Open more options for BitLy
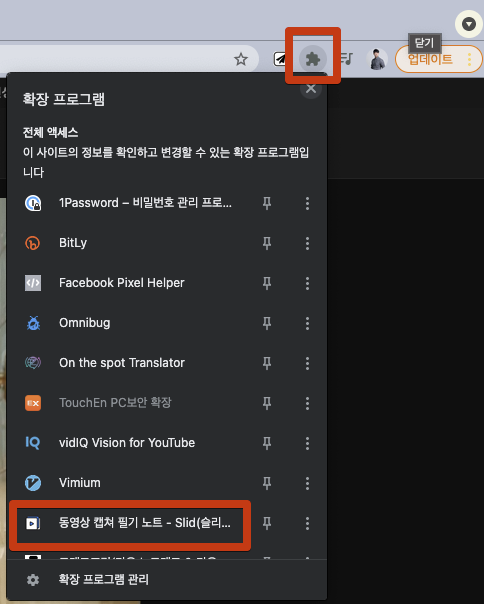484x604 pixels. coord(307,243)
